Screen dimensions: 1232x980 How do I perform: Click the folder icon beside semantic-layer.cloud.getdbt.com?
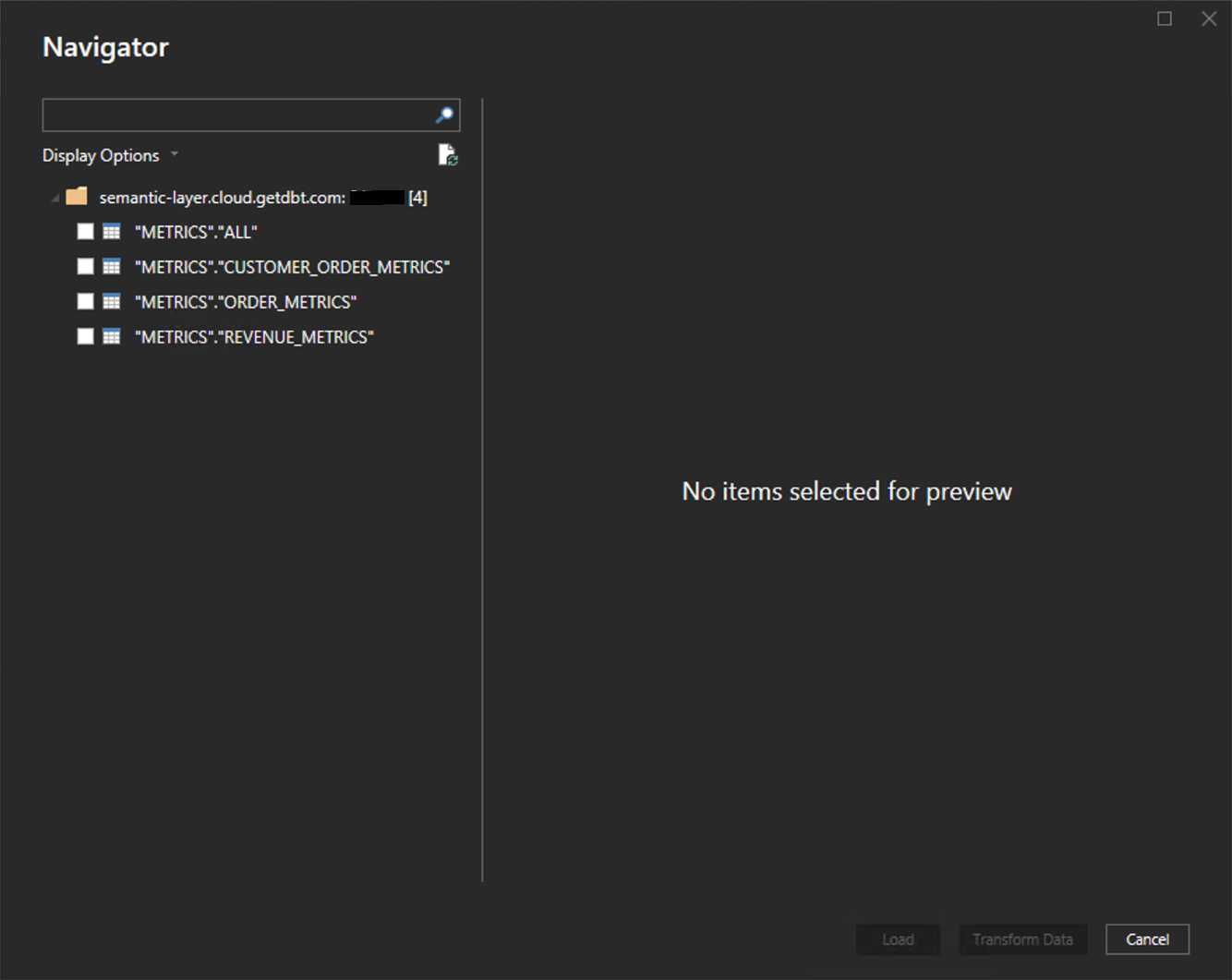click(x=77, y=196)
